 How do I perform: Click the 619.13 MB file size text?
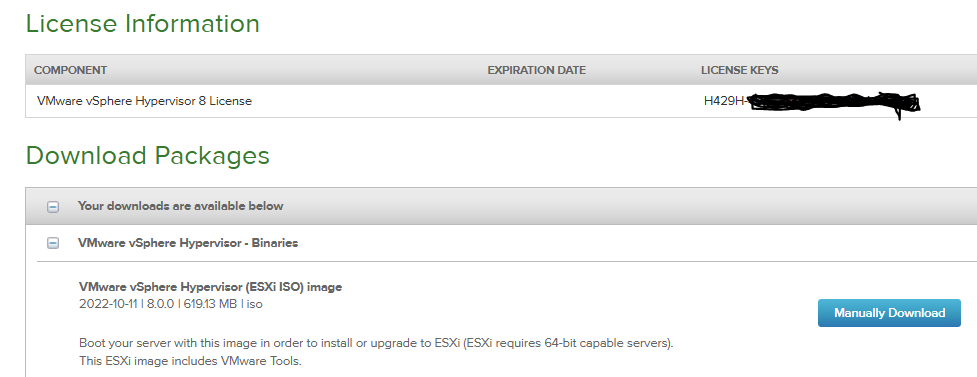click(x=211, y=304)
